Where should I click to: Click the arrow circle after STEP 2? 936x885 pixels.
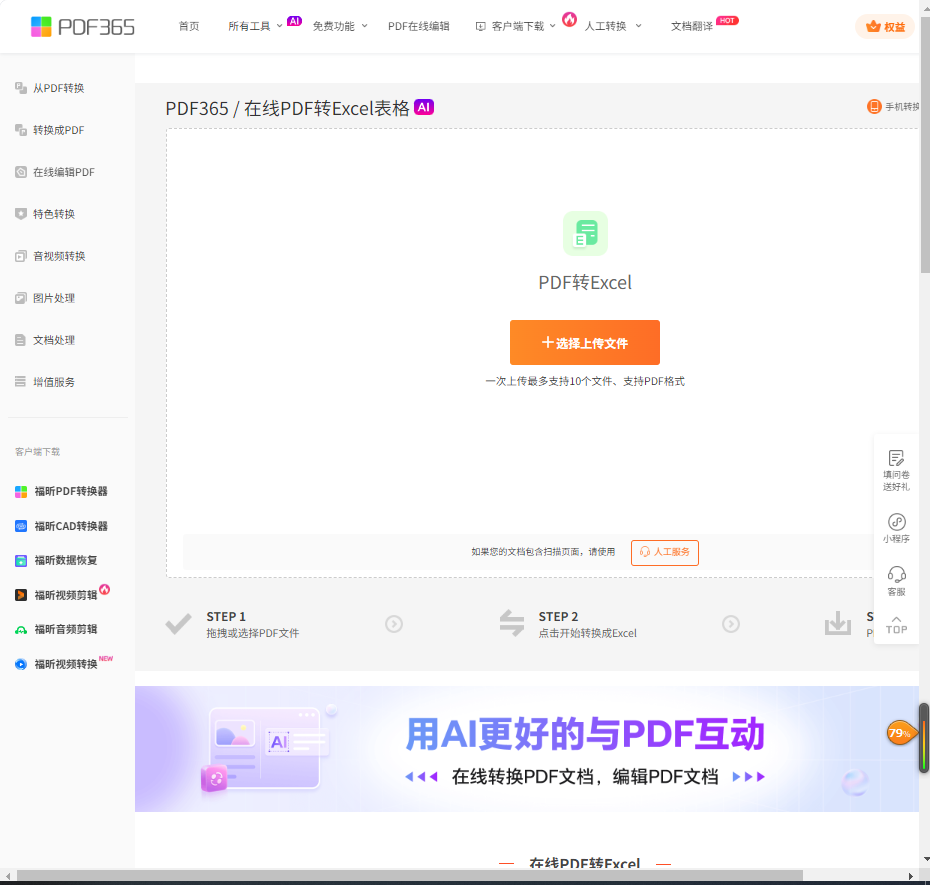[731, 624]
